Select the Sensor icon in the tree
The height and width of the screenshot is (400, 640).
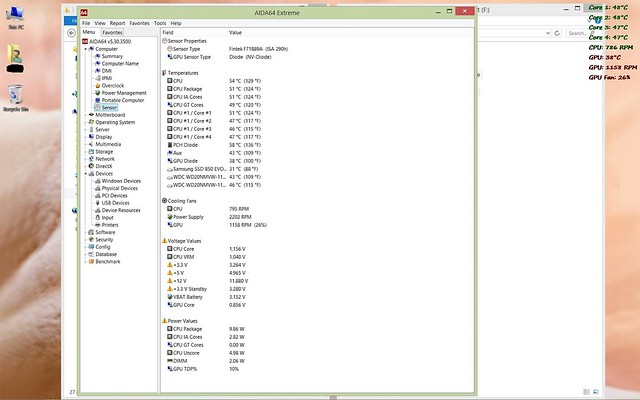click(x=98, y=108)
